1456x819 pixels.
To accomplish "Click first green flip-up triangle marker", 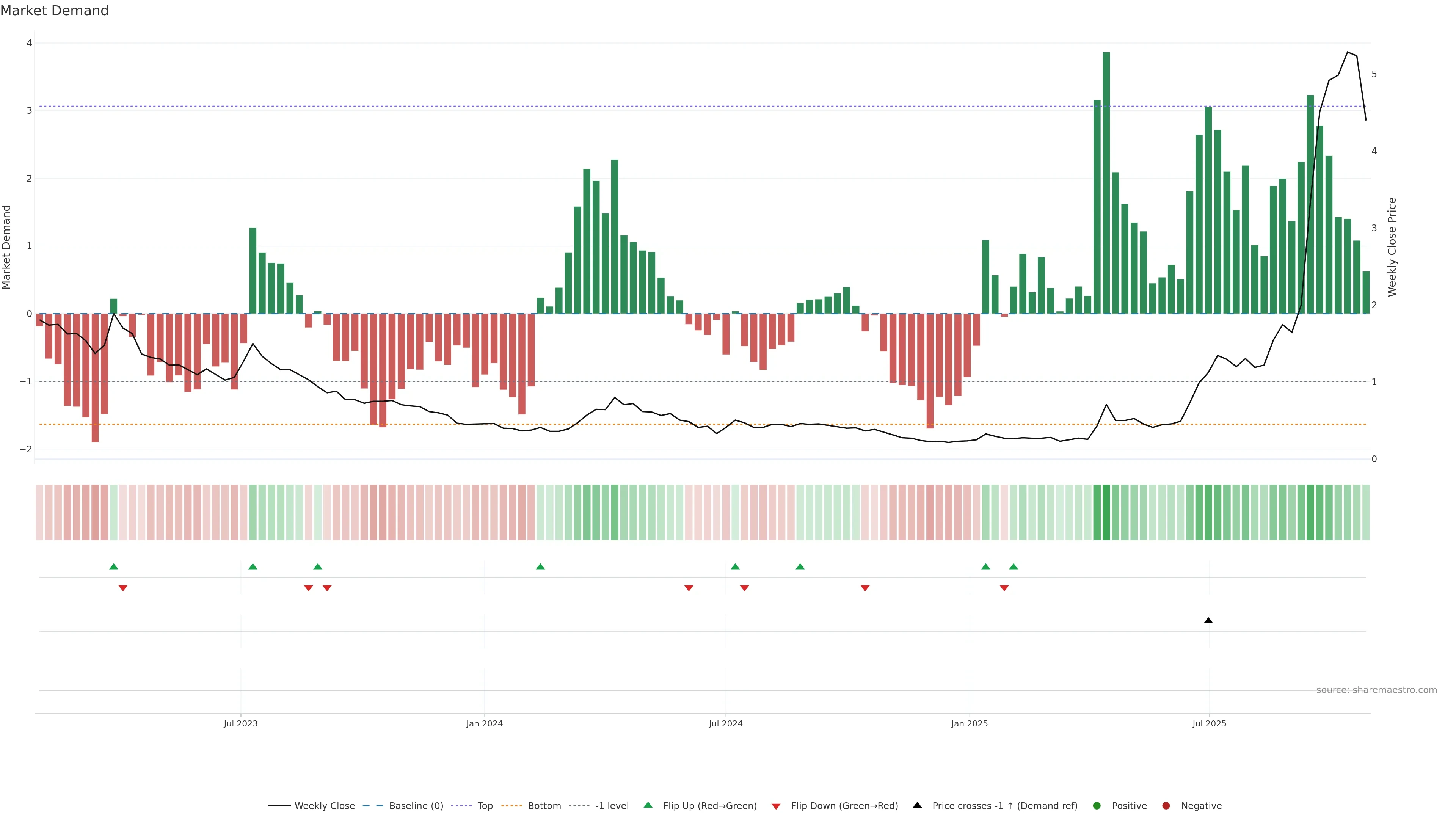I will tap(114, 566).
